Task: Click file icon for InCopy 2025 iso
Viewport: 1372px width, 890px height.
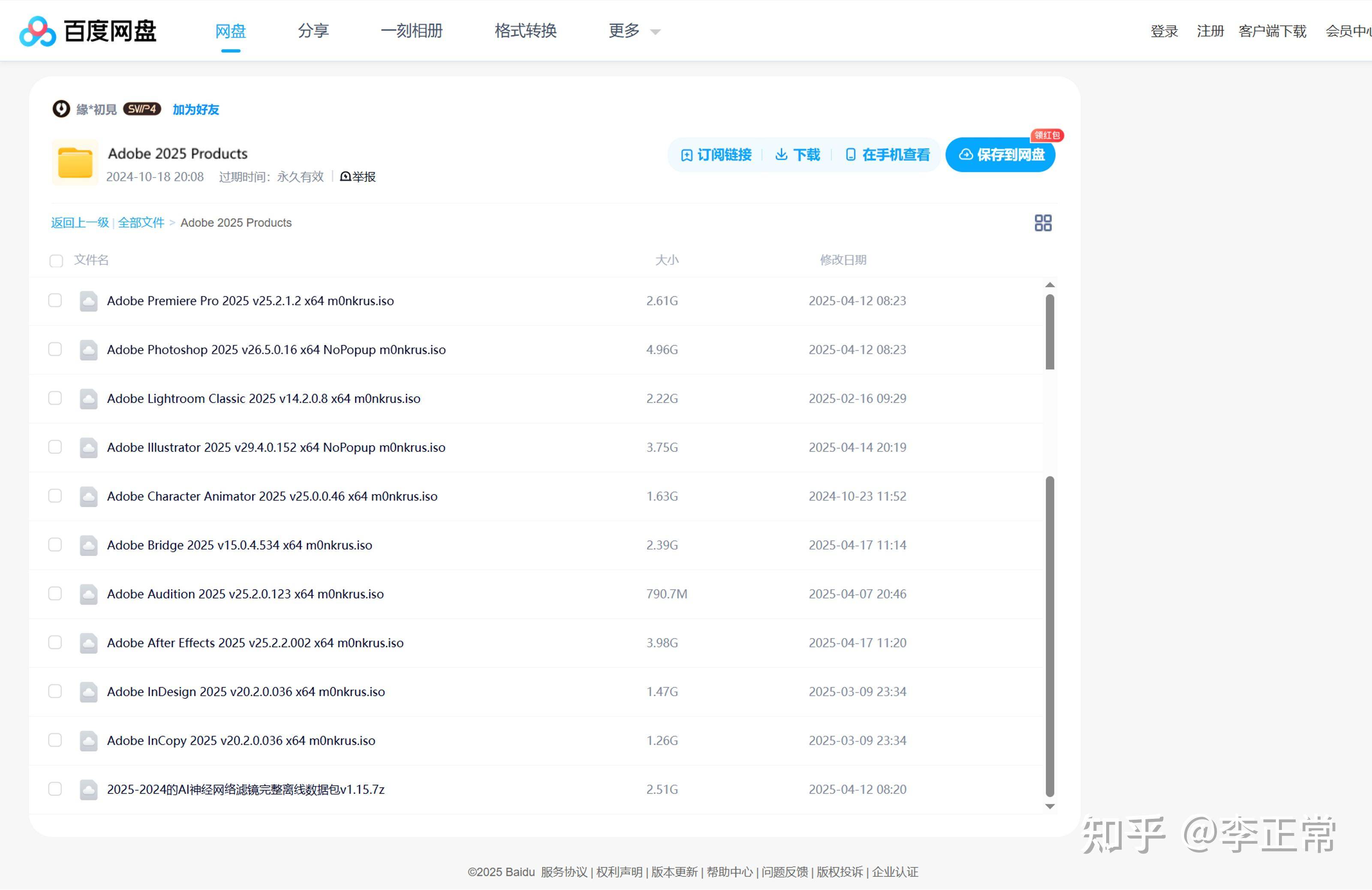Action: 88,741
